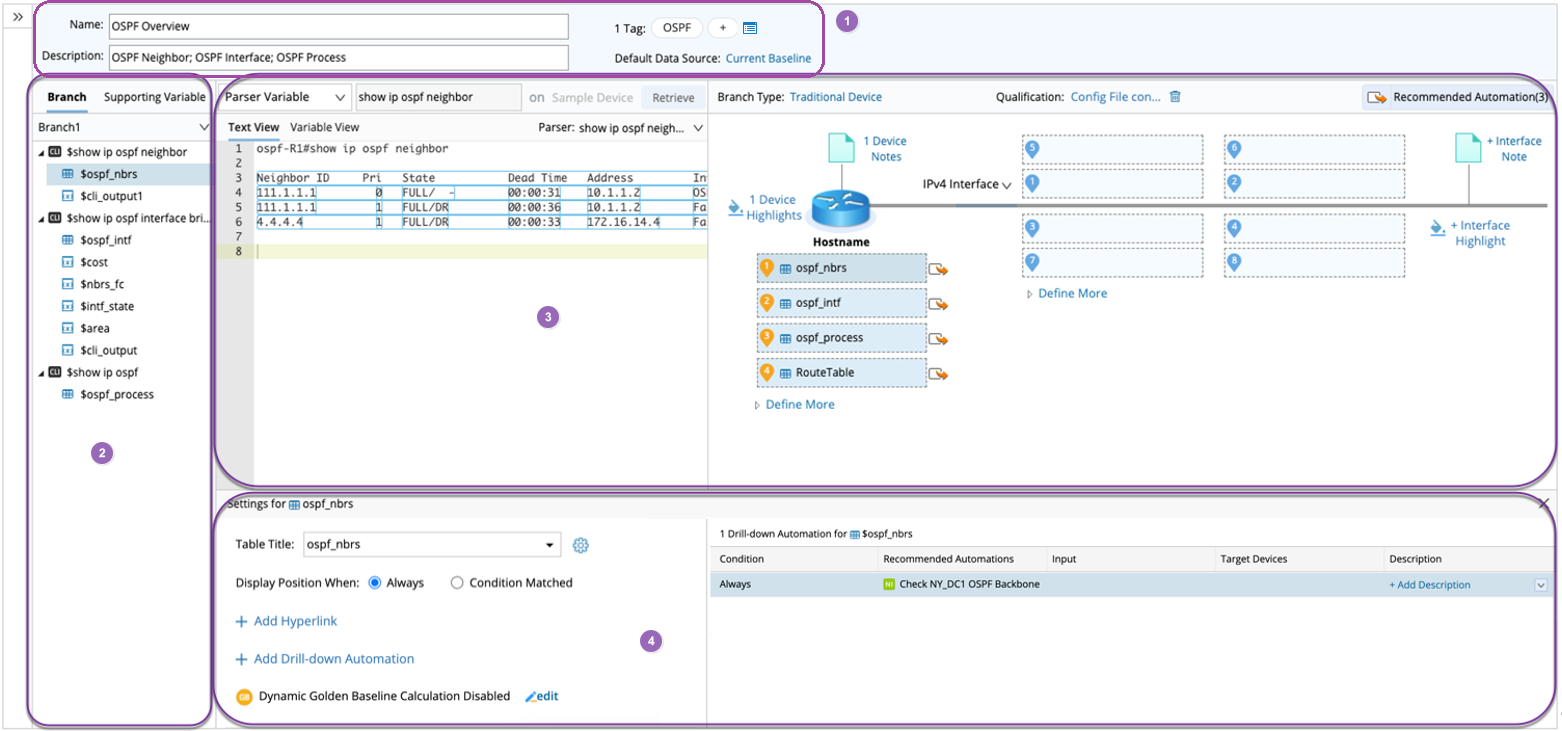The height and width of the screenshot is (731, 1562).
Task: Click the tag list icon beside OSPF tag
Action: click(x=750, y=28)
